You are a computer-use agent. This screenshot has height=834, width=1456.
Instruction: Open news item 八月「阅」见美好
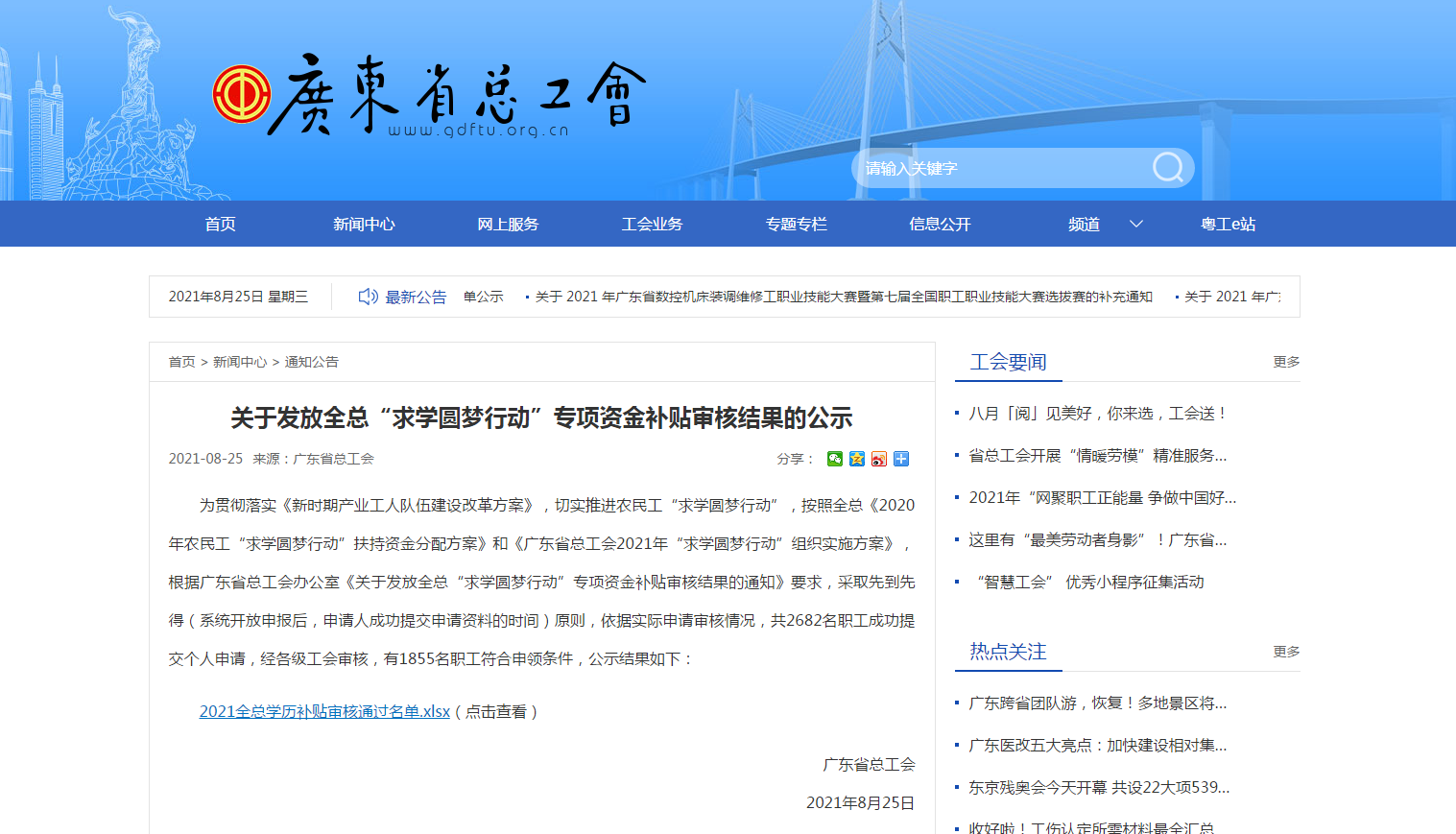(1097, 414)
